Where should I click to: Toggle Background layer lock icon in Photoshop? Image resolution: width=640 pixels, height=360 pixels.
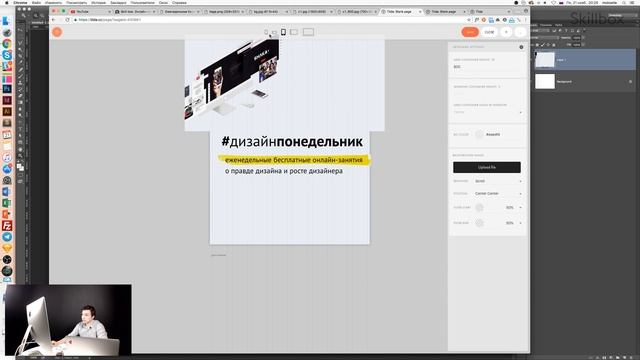tap(631, 82)
